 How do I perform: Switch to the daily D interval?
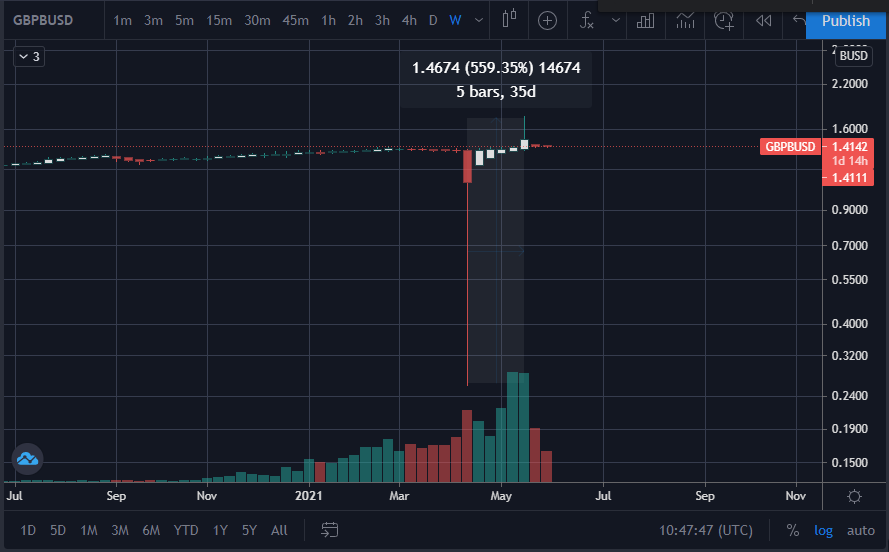tap(433, 20)
